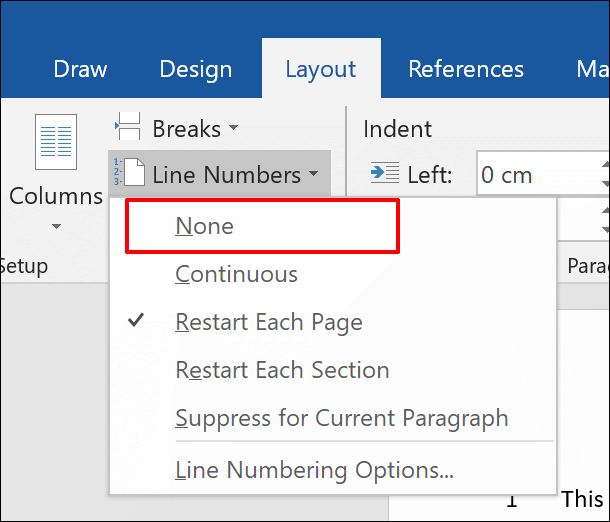Screen dimensions: 610x522
Task: Select Continuous line numbering
Action: coord(236,274)
